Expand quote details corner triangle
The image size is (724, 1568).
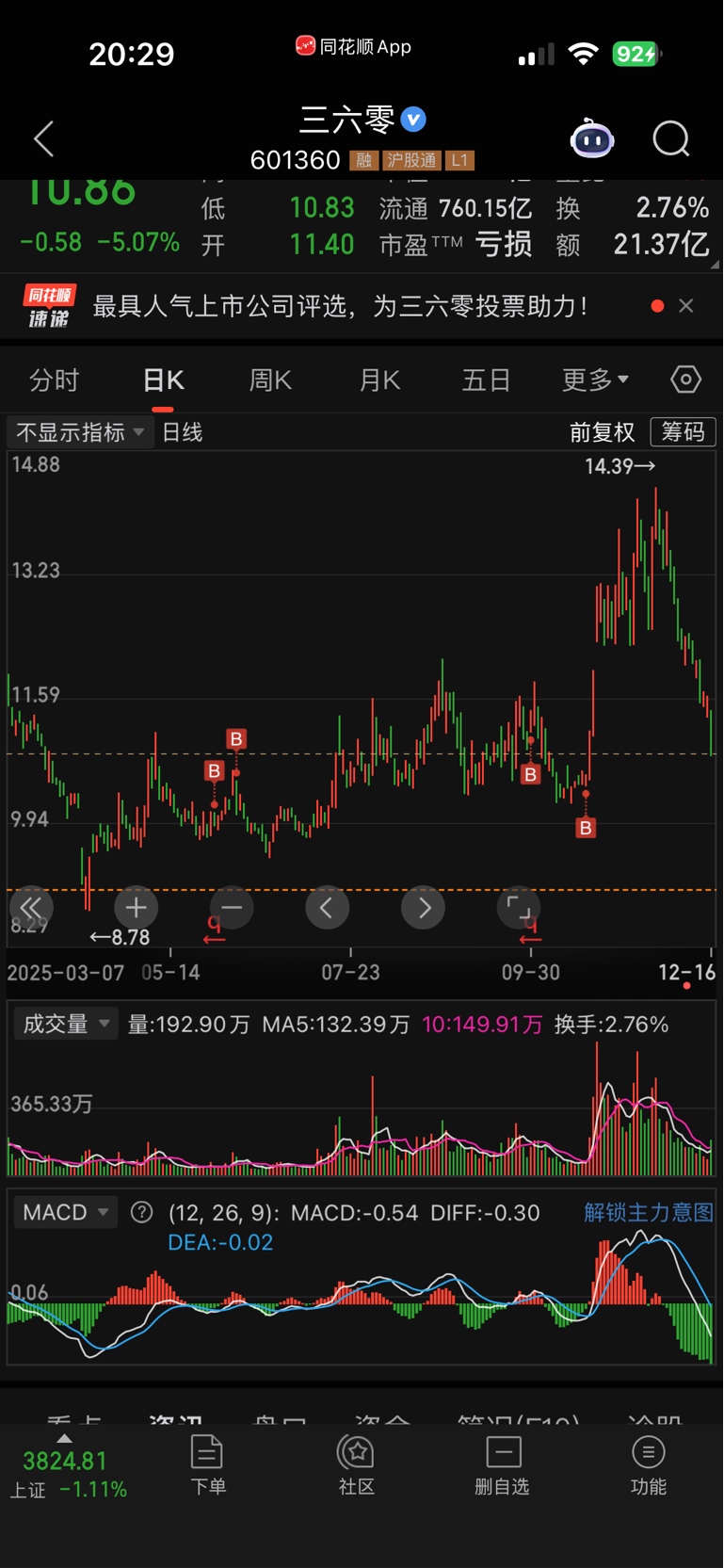pos(715,265)
